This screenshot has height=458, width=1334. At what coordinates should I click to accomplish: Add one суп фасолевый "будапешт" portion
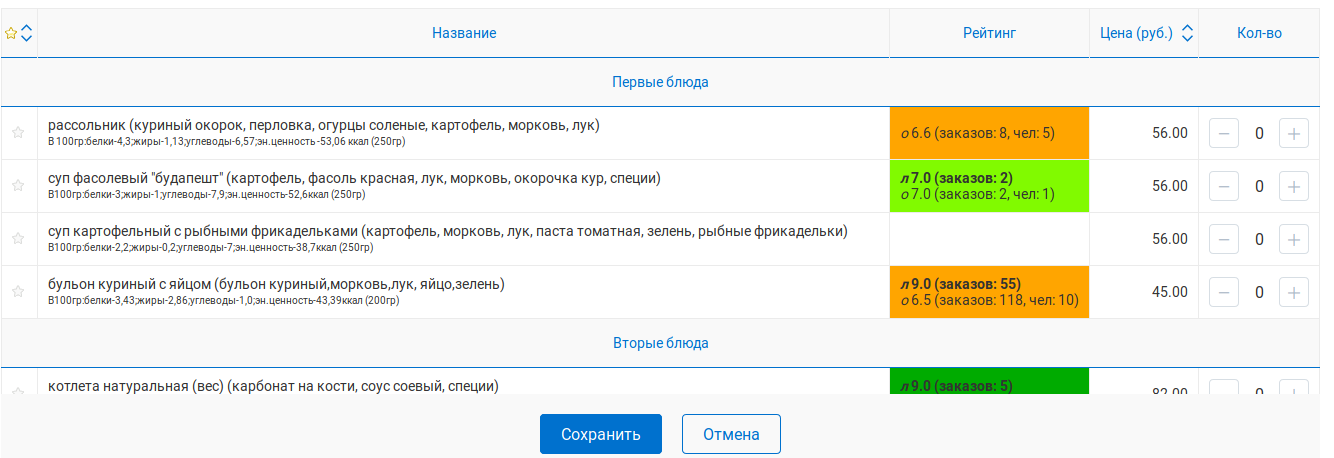coord(1294,186)
